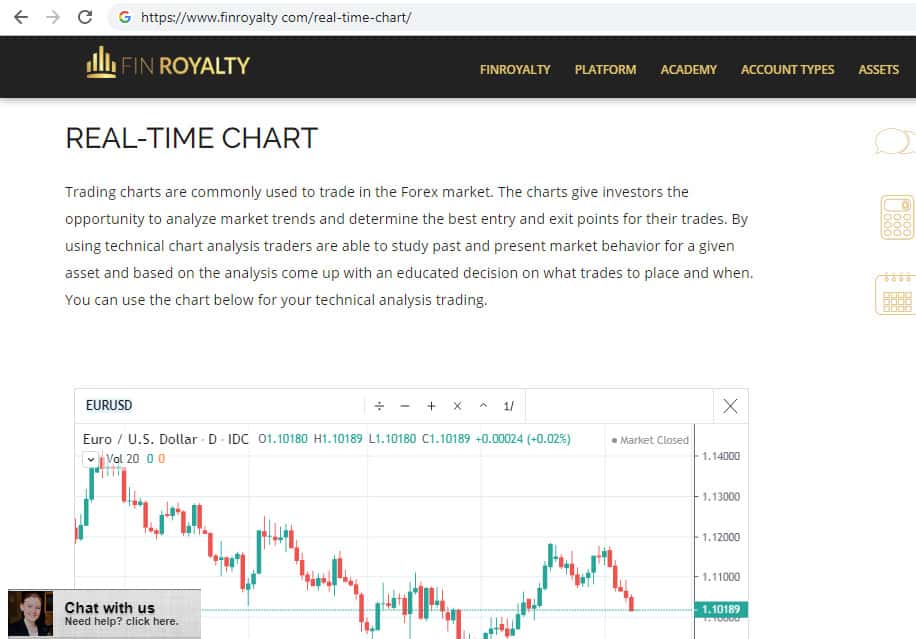The width and height of the screenshot is (916, 639).
Task: Click the multiply symbol in chart toolbar
Action: 457,406
